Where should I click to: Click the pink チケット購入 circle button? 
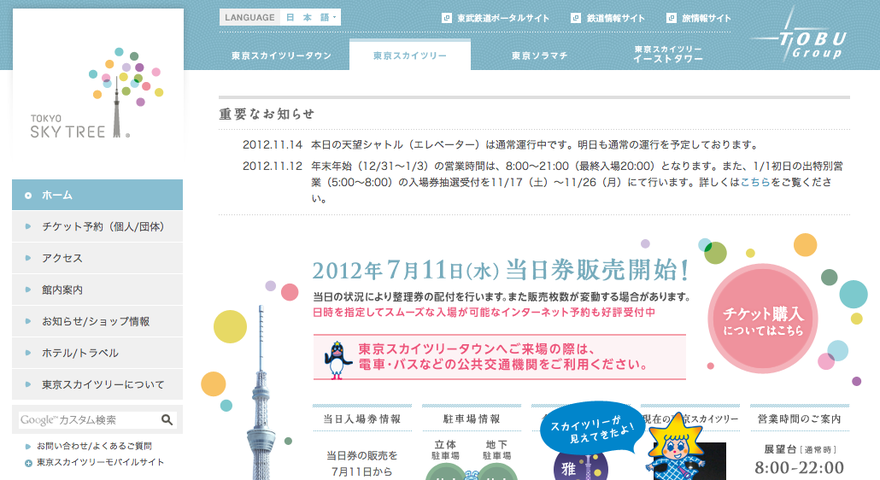(x=762, y=318)
